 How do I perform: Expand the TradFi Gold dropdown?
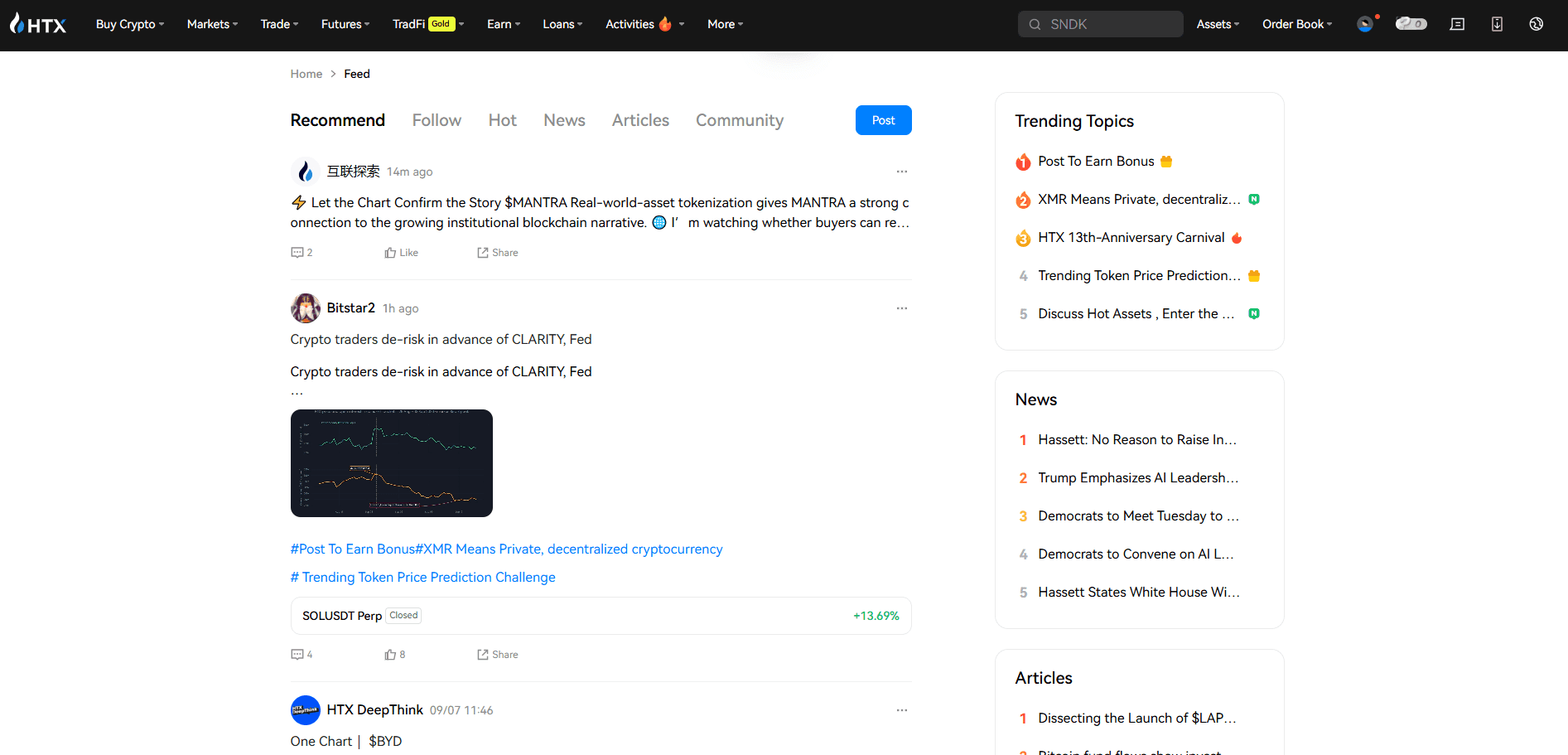click(428, 24)
